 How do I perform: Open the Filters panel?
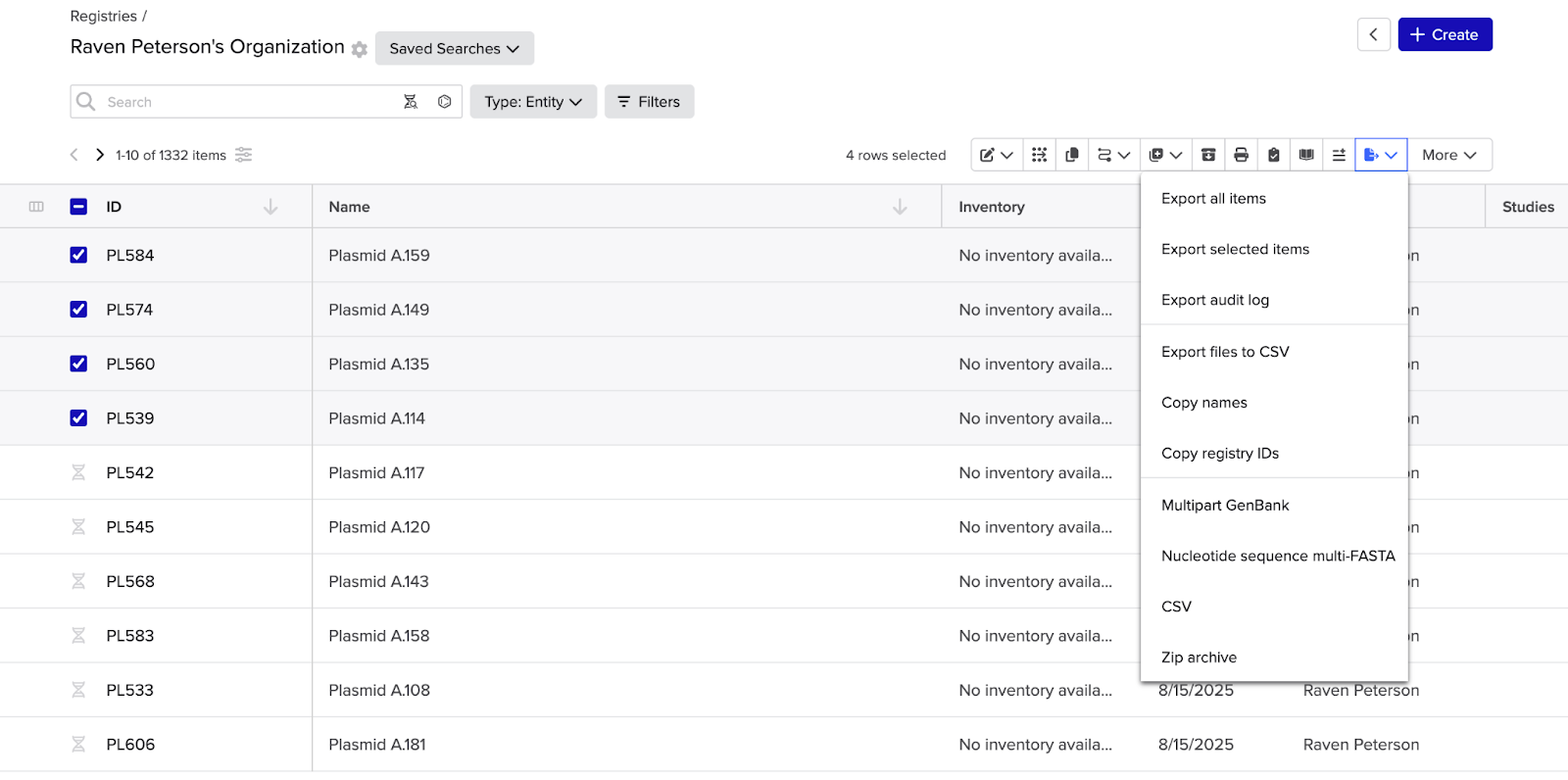[x=649, y=102]
